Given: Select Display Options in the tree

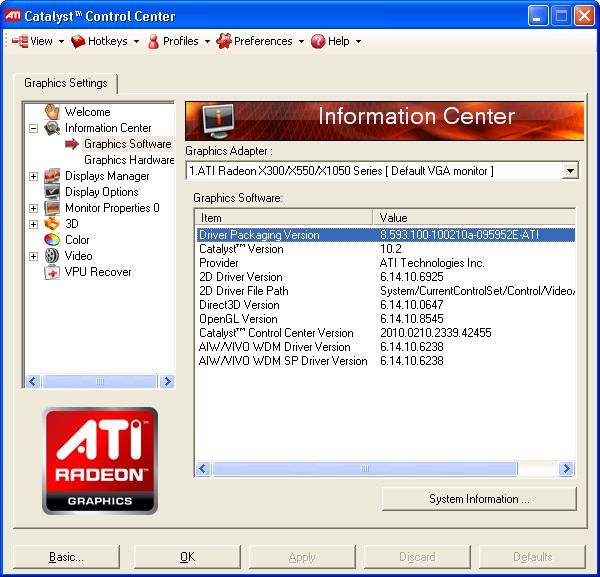Looking at the screenshot, I should [102, 192].
